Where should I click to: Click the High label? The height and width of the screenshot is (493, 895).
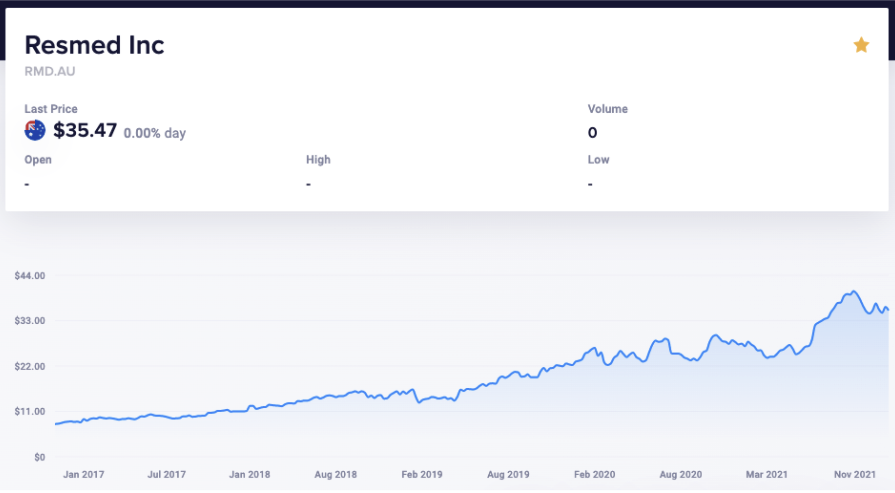point(318,160)
